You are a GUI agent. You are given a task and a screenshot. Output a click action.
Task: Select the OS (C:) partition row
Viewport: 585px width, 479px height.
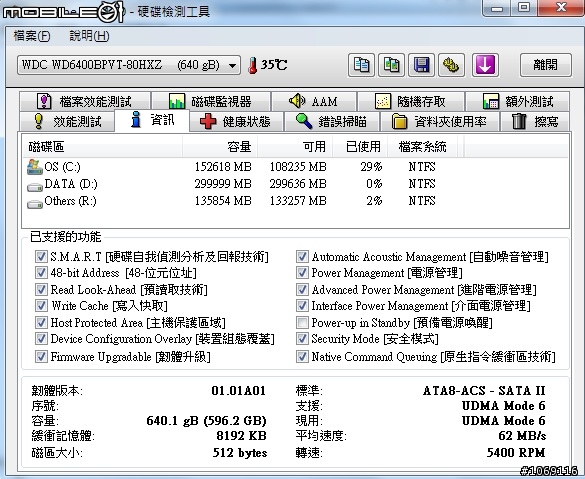(x=295, y=167)
